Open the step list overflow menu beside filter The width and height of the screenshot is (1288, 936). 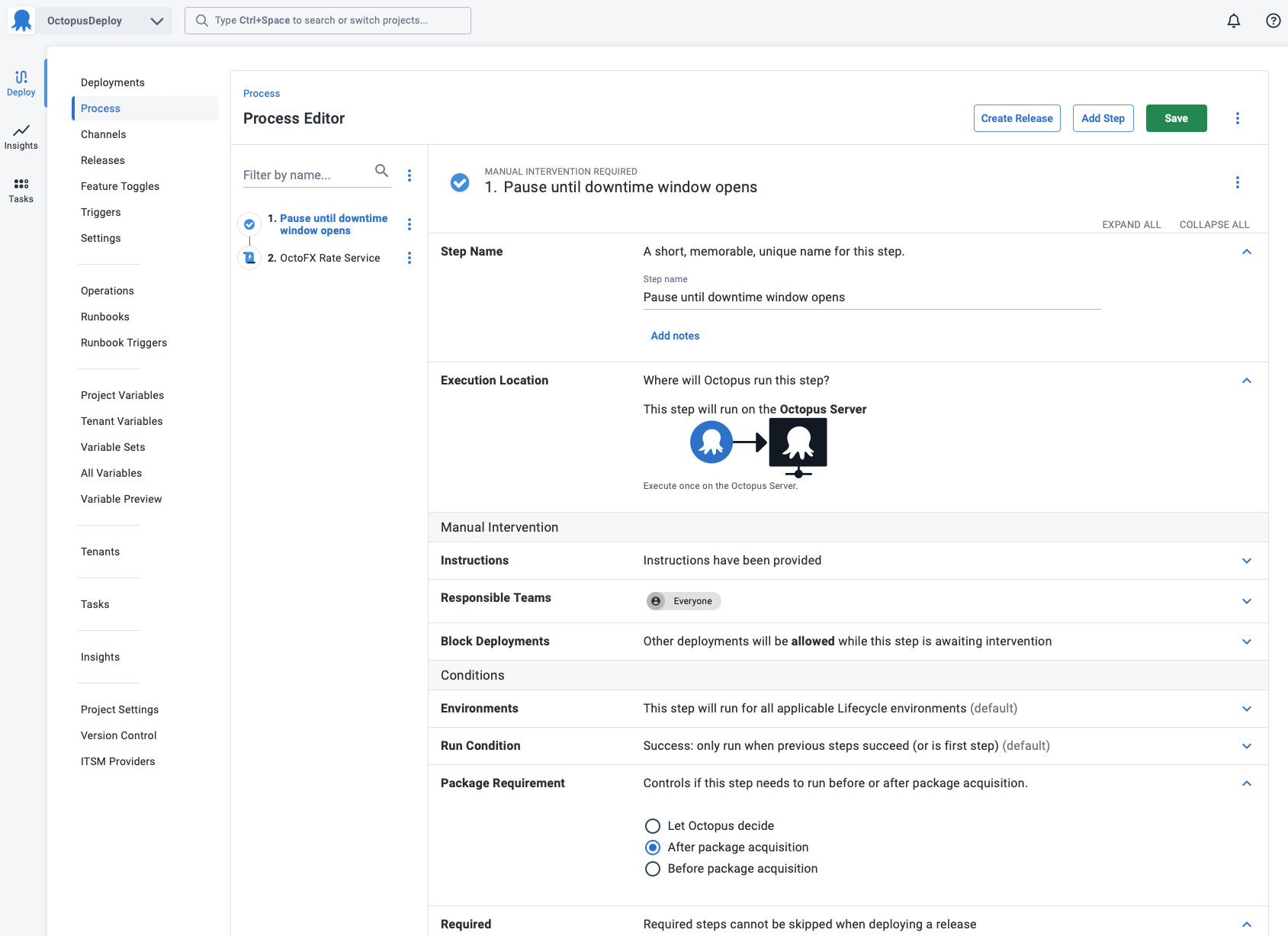click(x=410, y=175)
